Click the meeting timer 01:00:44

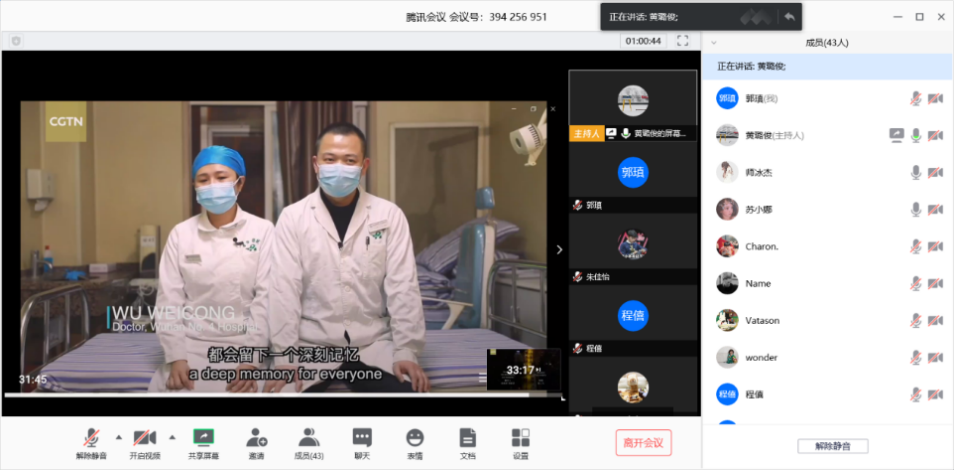[x=643, y=41]
